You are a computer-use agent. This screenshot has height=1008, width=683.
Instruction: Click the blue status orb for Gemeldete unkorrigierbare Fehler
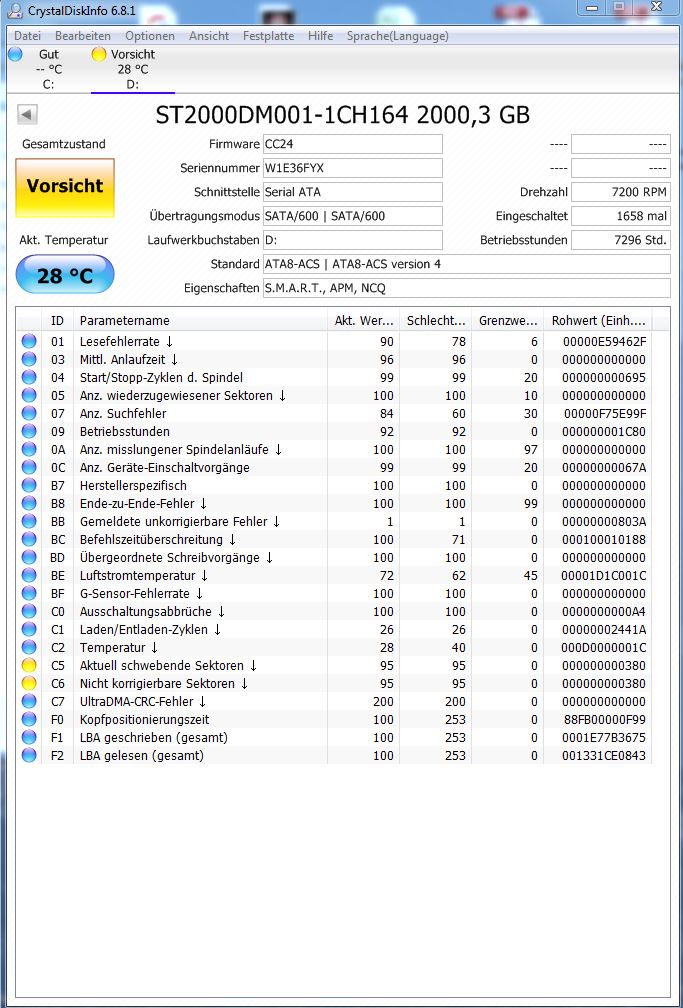29,521
